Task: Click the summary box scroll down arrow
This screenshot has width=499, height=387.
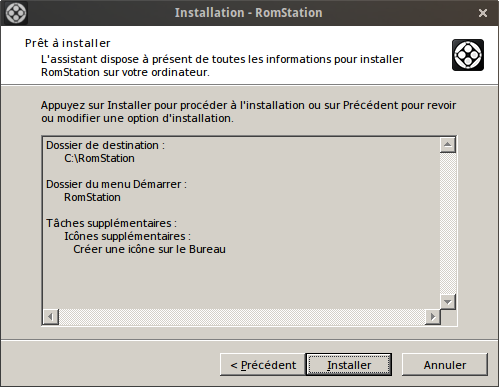Action: [x=448, y=302]
